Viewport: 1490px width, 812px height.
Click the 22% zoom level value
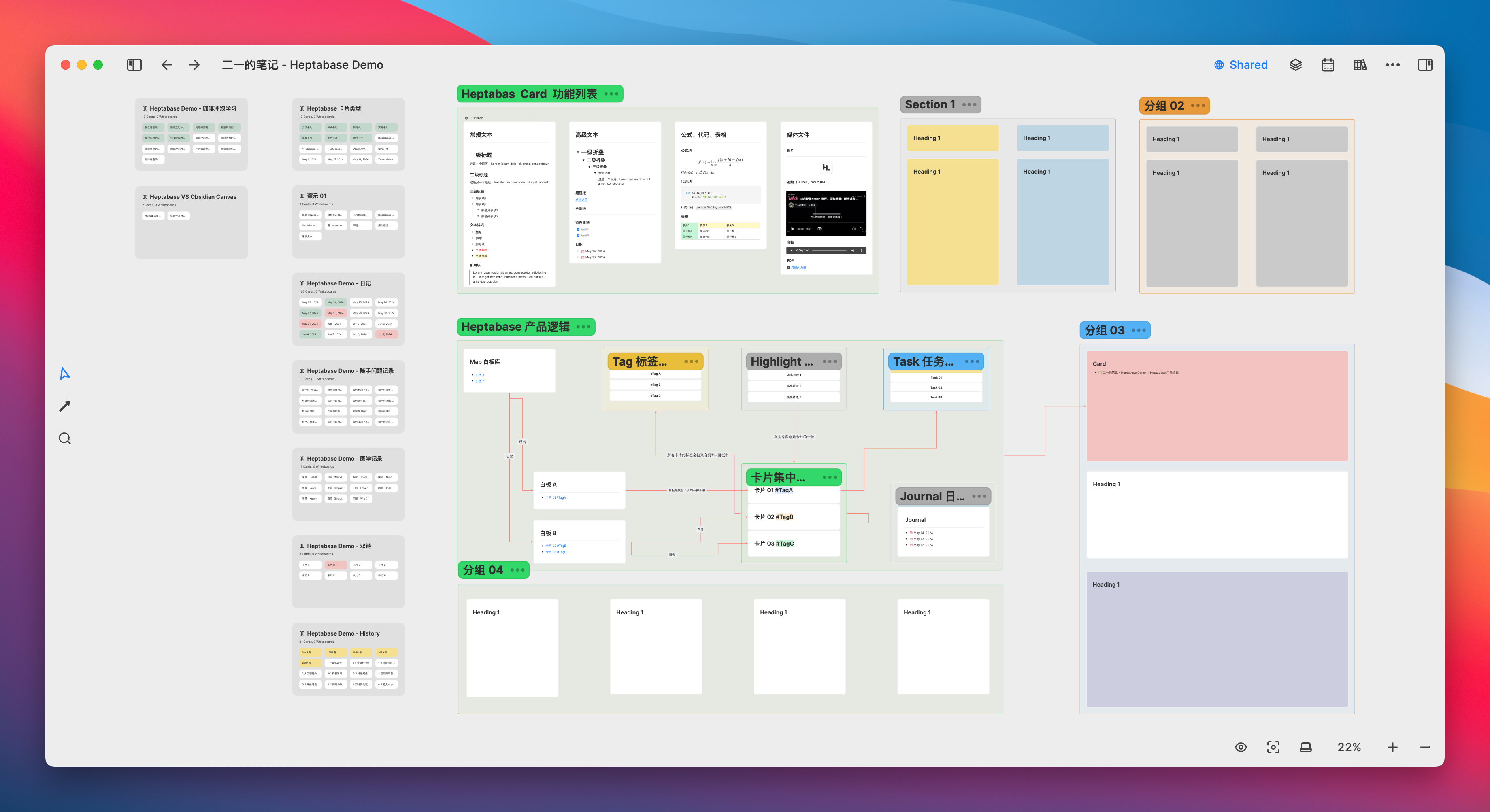(x=1350, y=747)
